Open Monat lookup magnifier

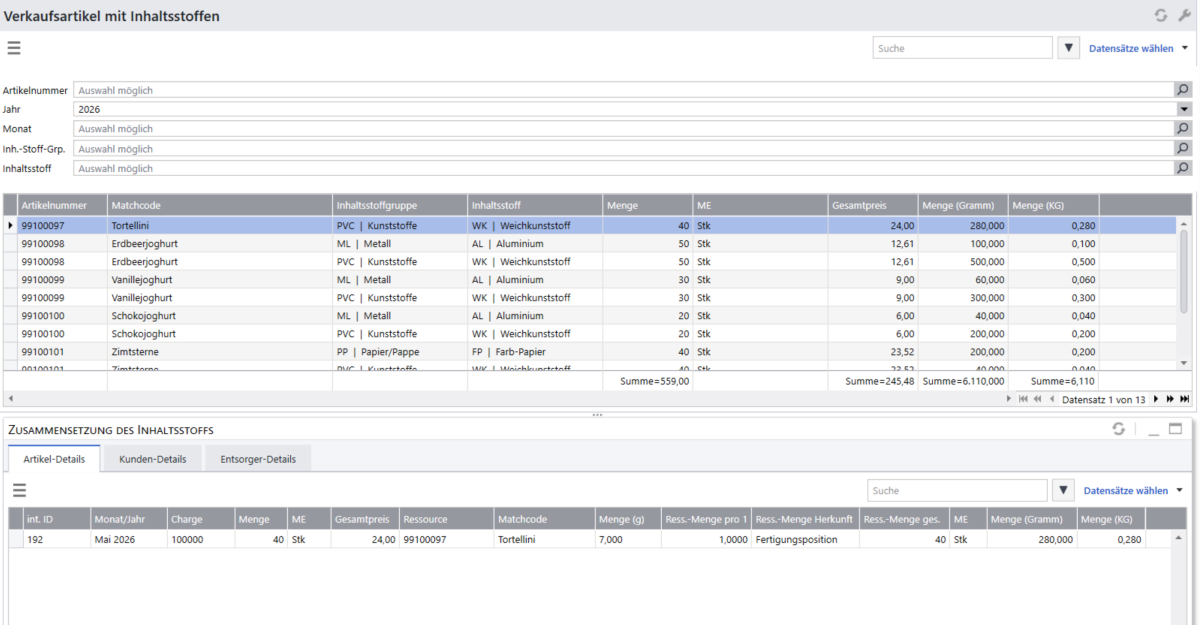(1184, 129)
